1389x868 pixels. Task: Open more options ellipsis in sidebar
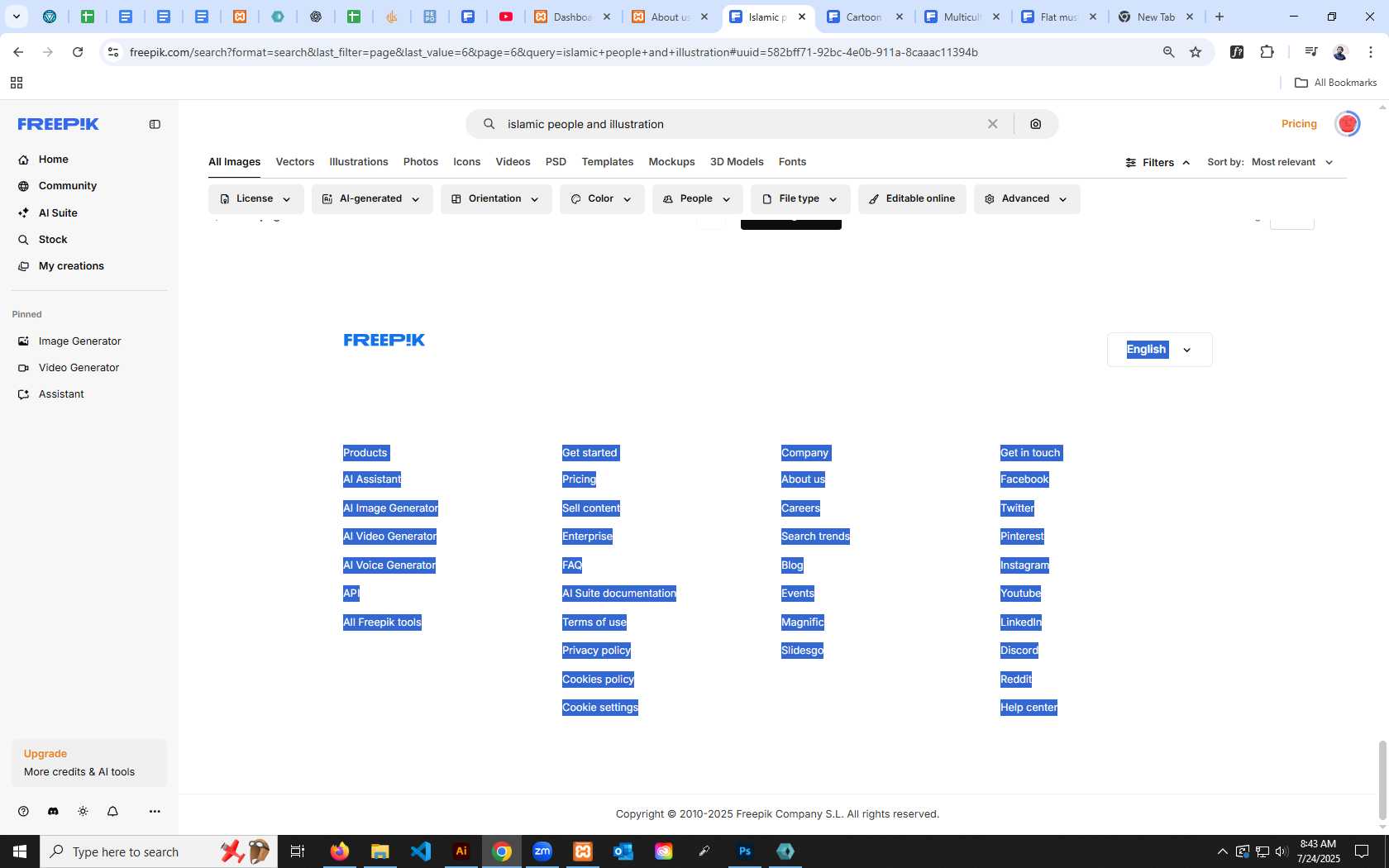point(155,811)
